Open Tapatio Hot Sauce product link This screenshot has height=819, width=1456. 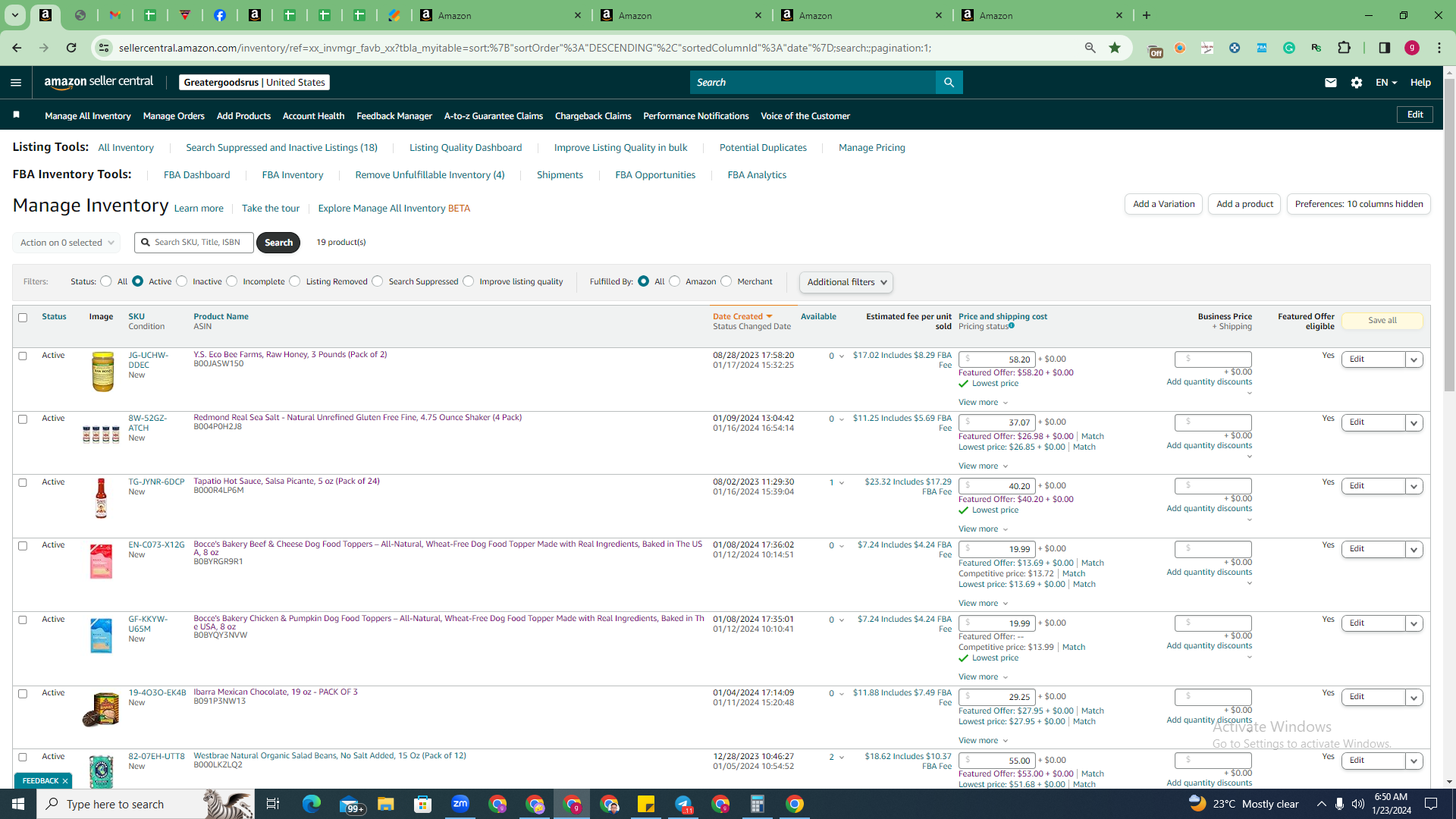[x=287, y=482]
